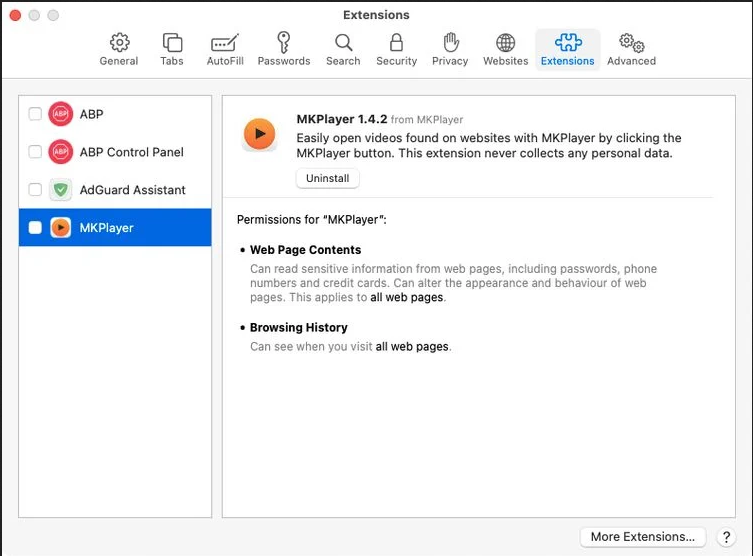
Task: Select the ABP row label
Action: [x=91, y=114]
